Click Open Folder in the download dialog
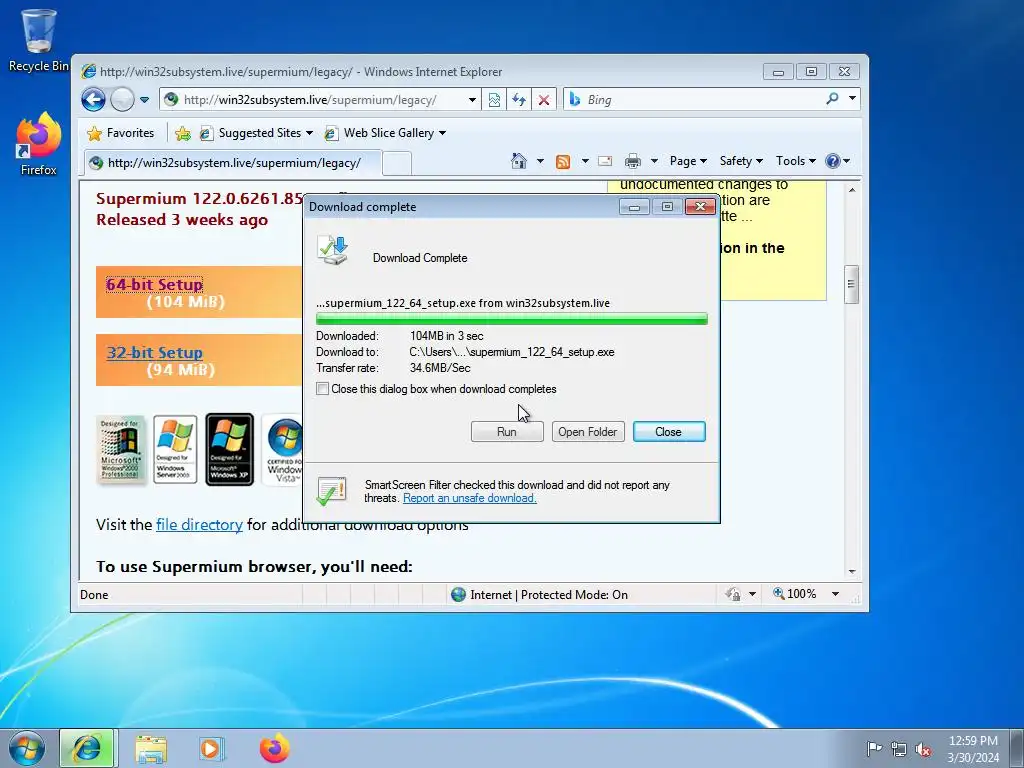The width and height of the screenshot is (1024, 768). pos(588,432)
